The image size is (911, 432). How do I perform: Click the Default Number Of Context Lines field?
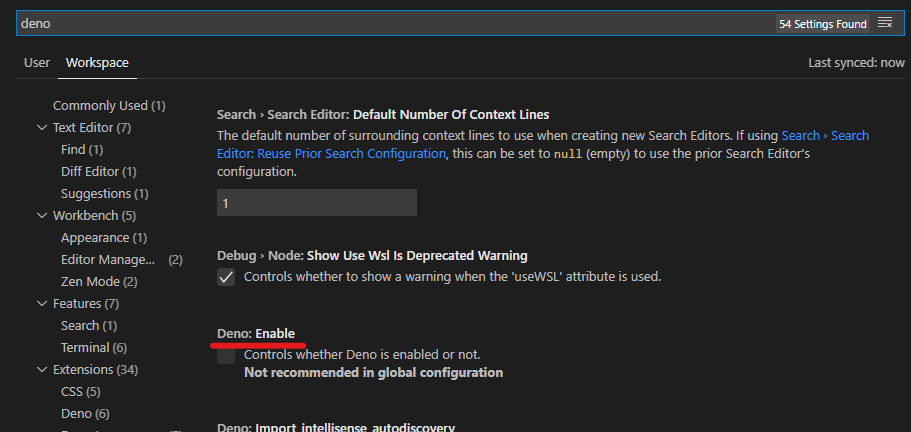coord(316,203)
